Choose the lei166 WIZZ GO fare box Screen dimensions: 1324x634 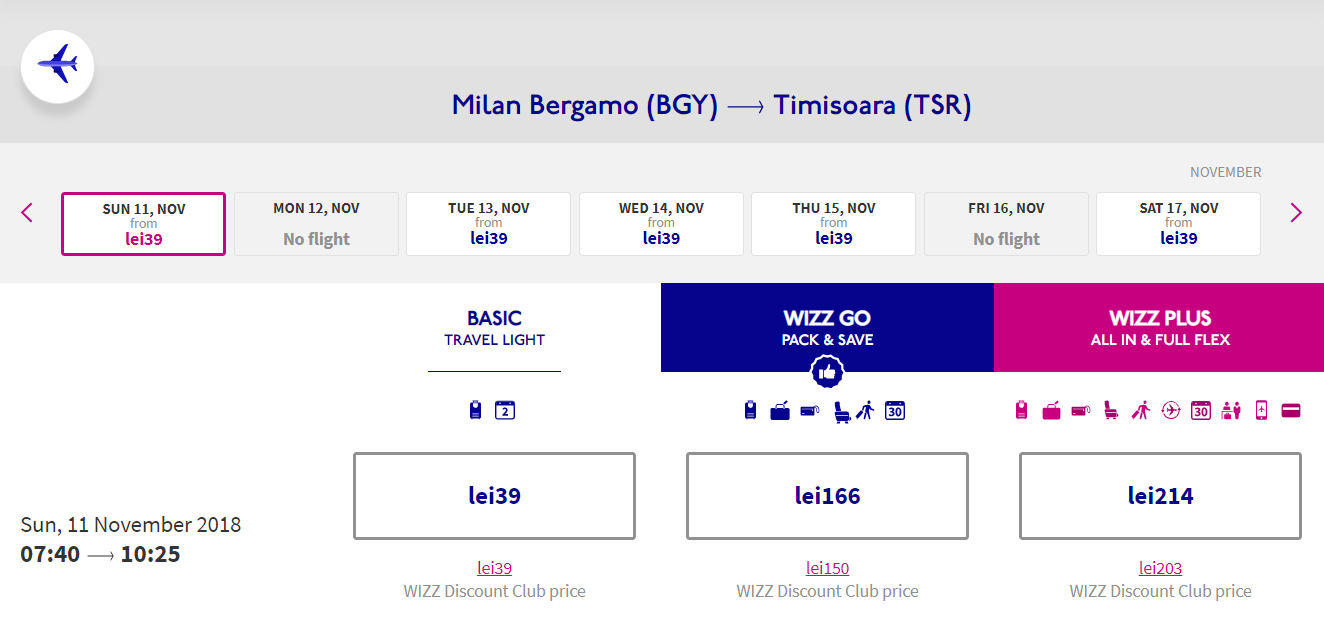[x=827, y=496]
